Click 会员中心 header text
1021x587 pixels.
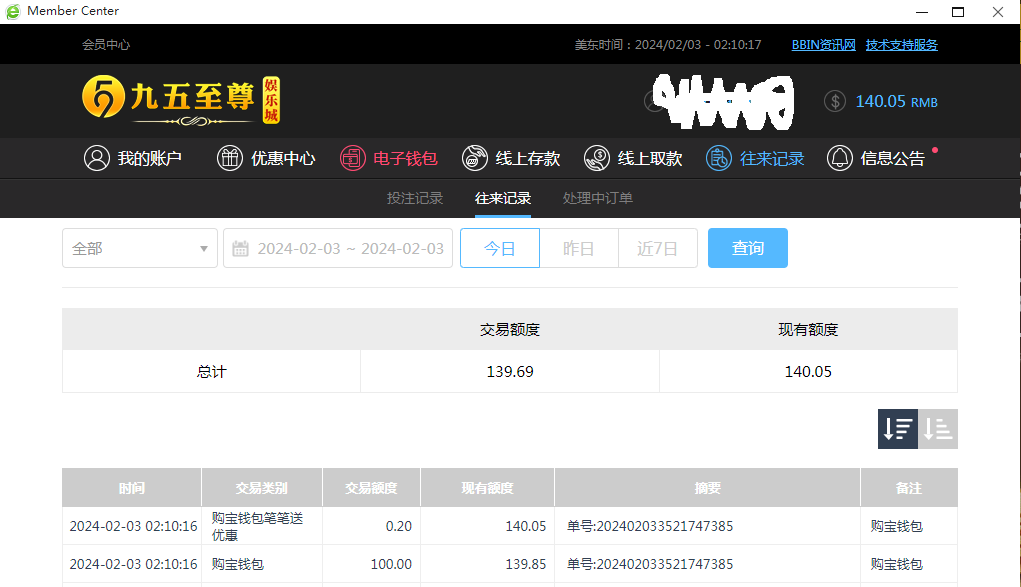tap(105, 45)
